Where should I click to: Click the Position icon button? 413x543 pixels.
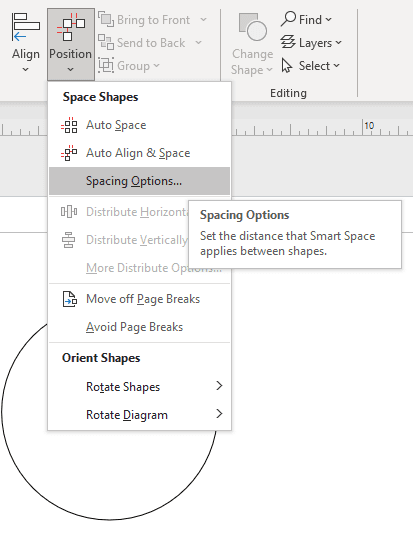[71, 27]
